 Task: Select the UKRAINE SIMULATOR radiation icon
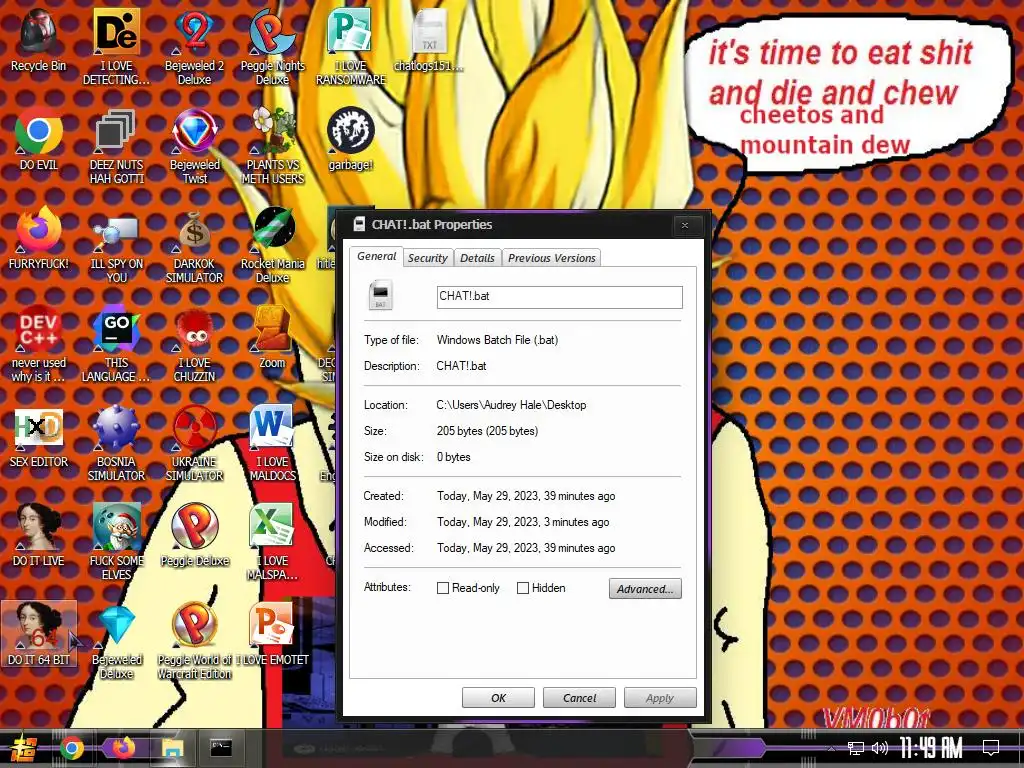click(194, 443)
